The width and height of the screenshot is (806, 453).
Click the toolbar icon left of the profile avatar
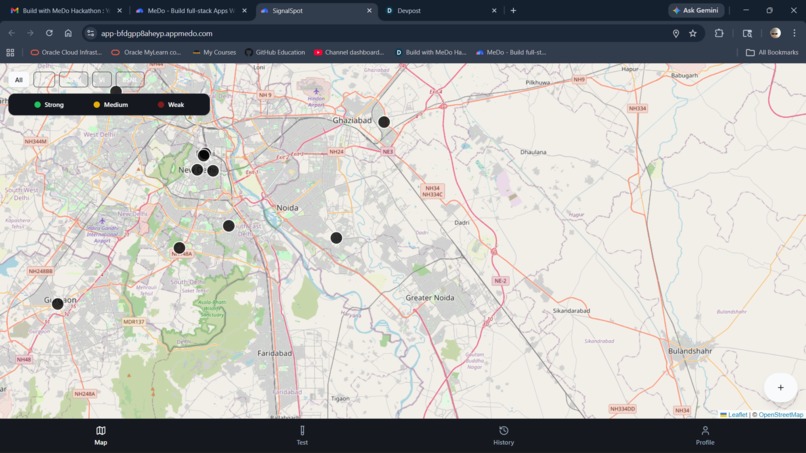[x=747, y=33]
